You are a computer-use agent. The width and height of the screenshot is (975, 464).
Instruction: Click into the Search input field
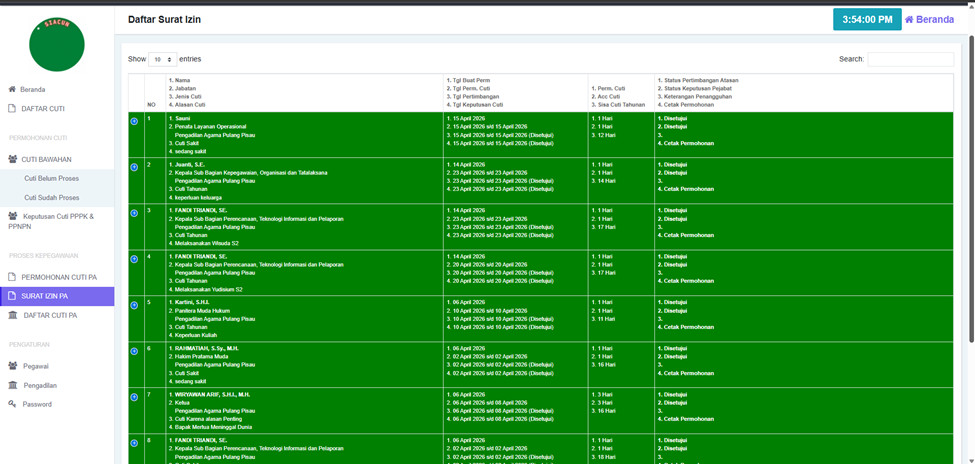[910, 60]
